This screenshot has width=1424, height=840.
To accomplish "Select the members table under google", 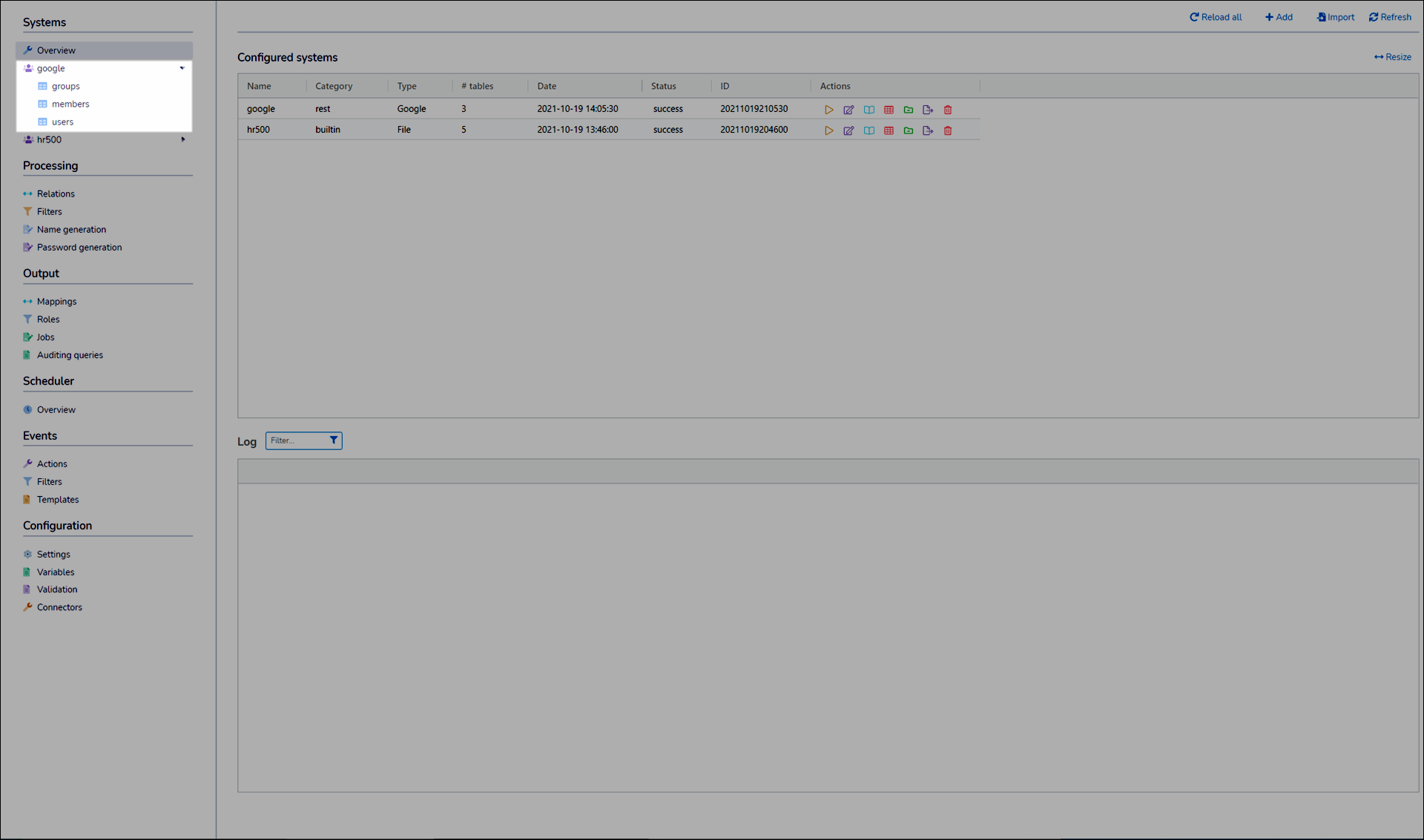I will point(70,104).
